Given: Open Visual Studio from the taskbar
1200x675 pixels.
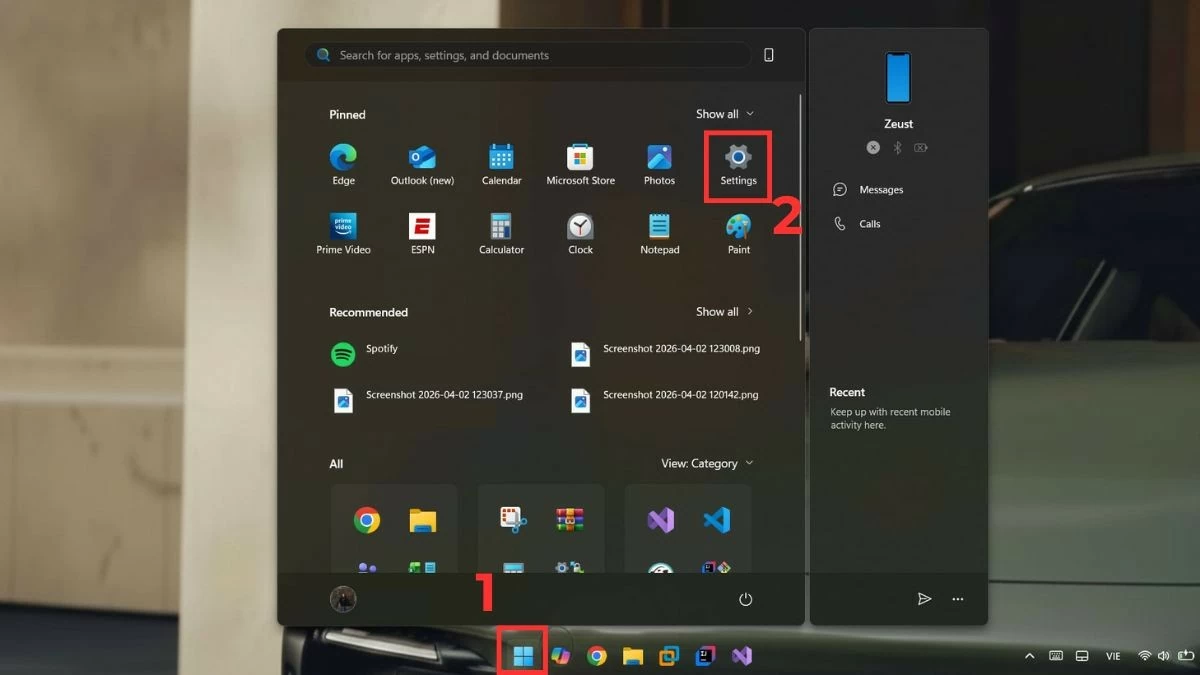Looking at the screenshot, I should click(x=741, y=656).
